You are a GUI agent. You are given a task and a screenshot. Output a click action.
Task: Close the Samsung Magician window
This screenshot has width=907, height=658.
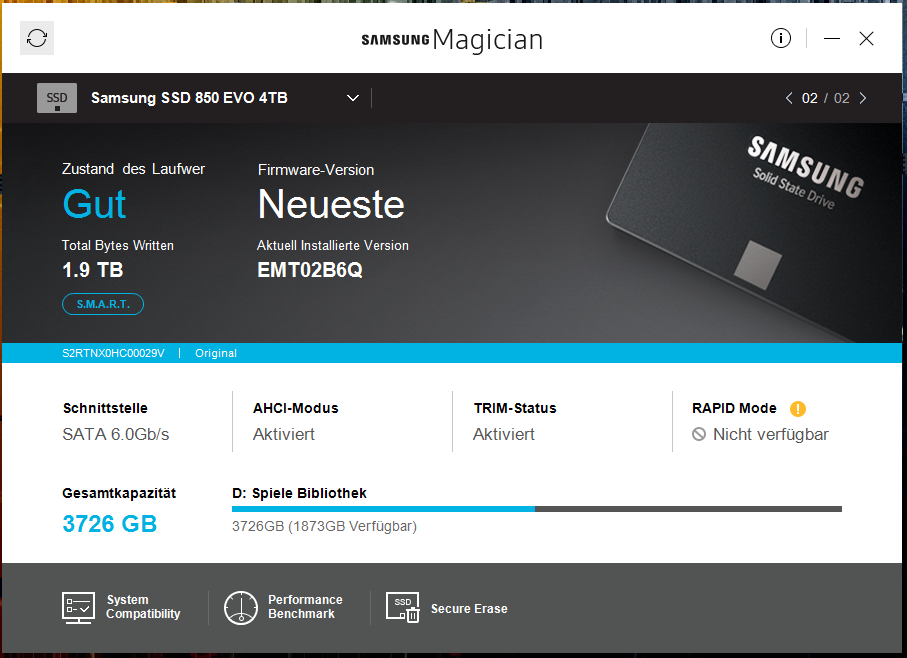point(866,39)
